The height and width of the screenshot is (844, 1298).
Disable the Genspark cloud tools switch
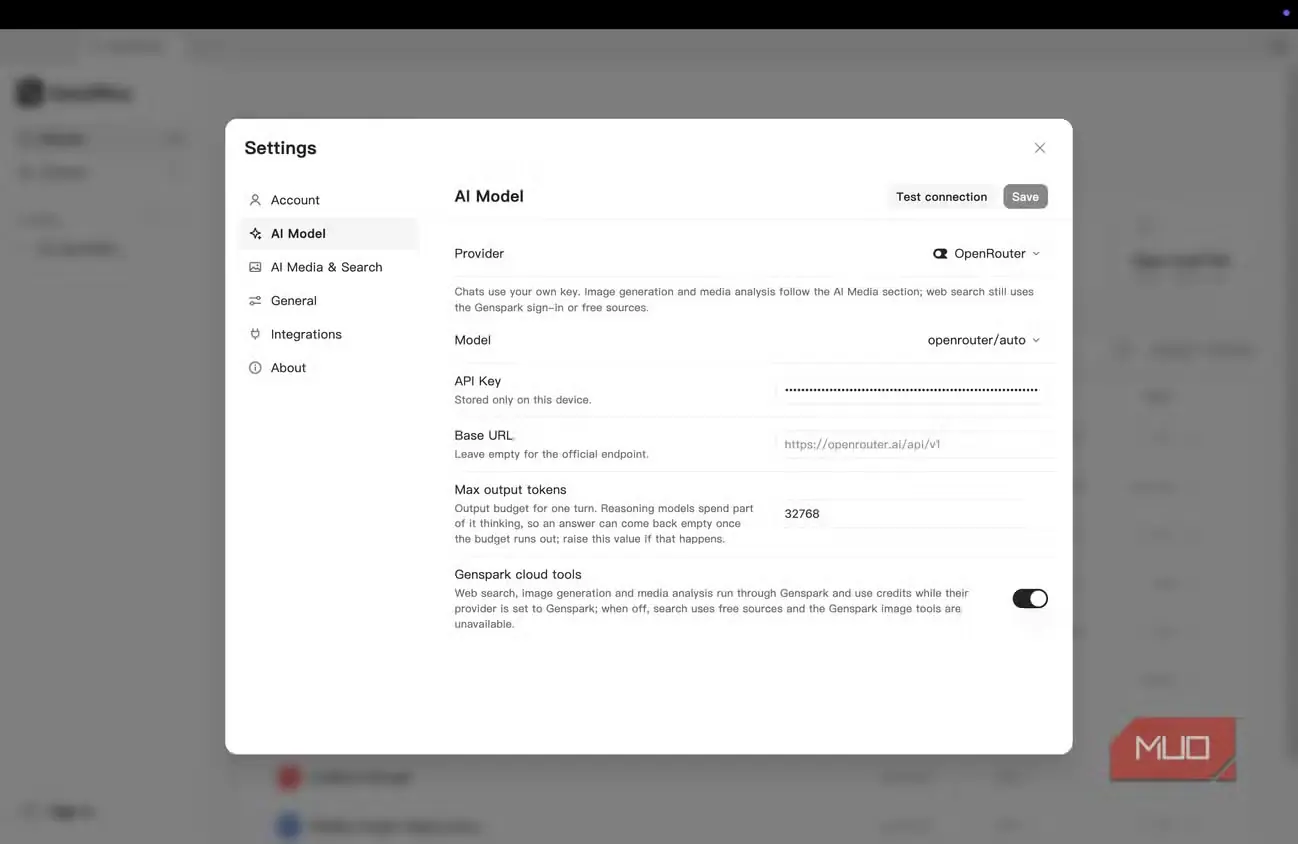click(1030, 598)
